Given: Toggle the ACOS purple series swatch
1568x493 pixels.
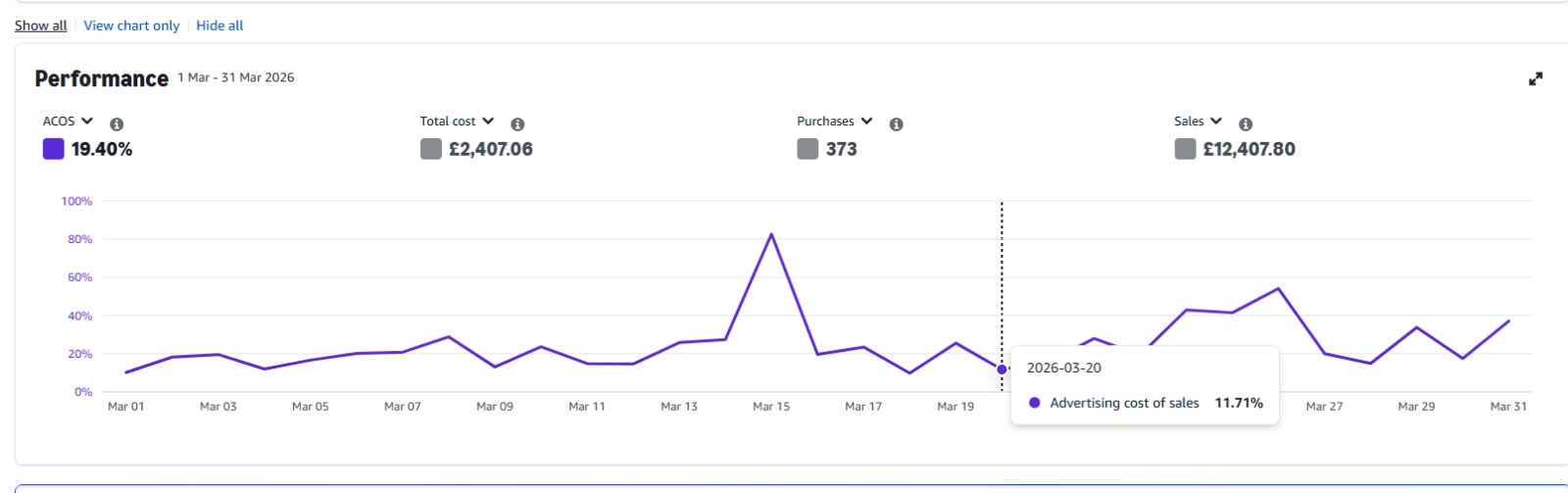Looking at the screenshot, I should pos(53,149).
